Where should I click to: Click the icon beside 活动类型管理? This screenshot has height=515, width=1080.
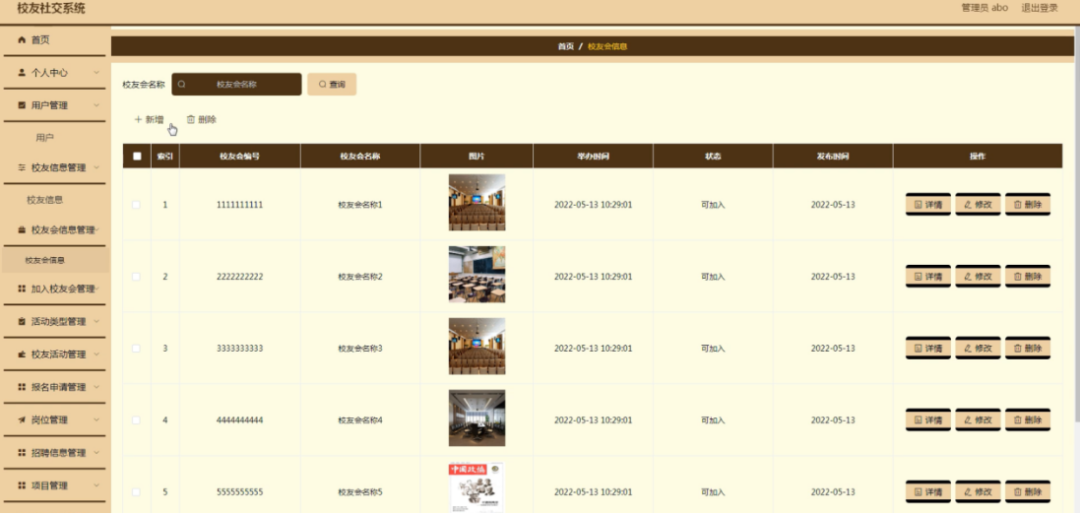pyautogui.click(x=21, y=322)
